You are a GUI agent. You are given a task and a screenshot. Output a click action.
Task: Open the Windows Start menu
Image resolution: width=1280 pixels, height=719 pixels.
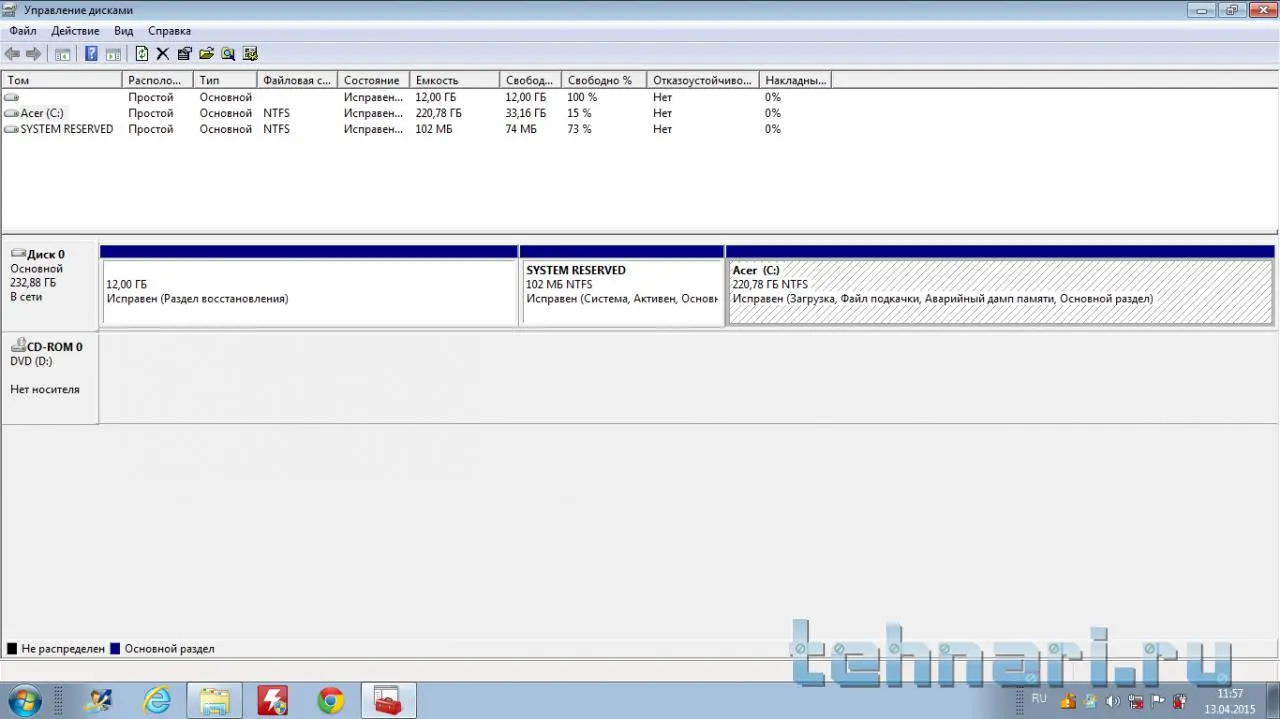[x=24, y=700]
